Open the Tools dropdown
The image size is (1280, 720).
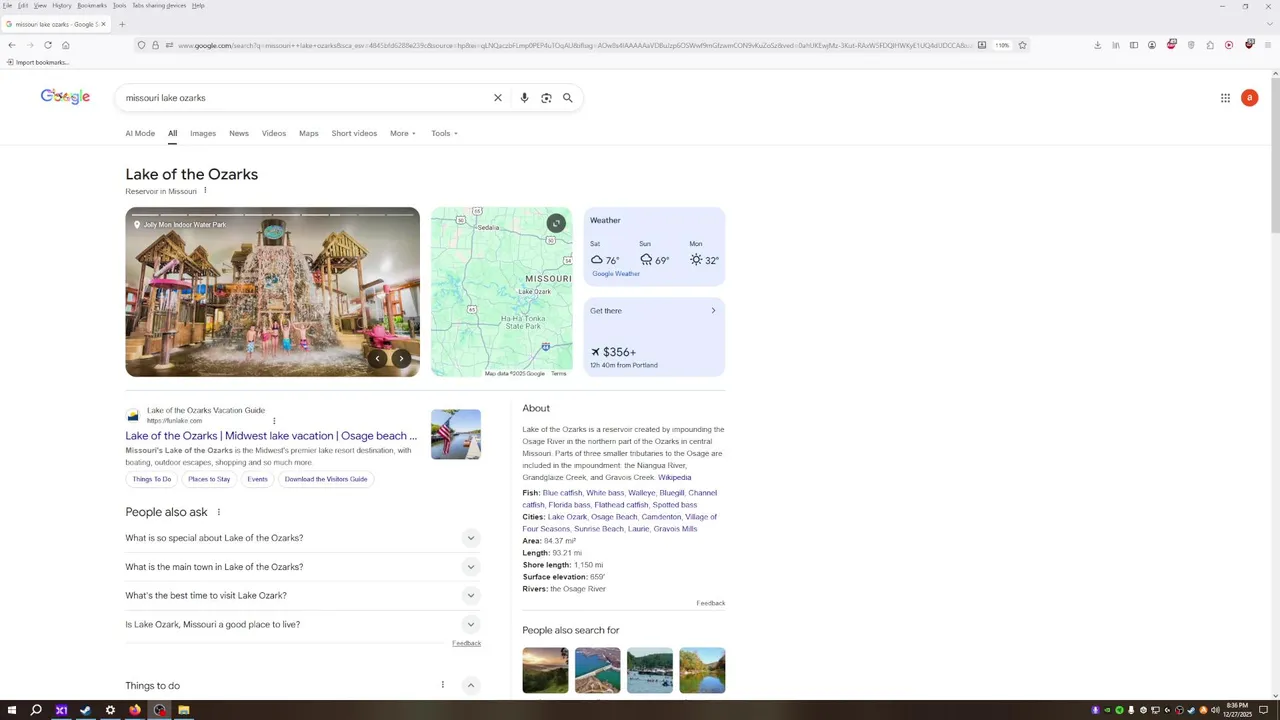click(444, 133)
